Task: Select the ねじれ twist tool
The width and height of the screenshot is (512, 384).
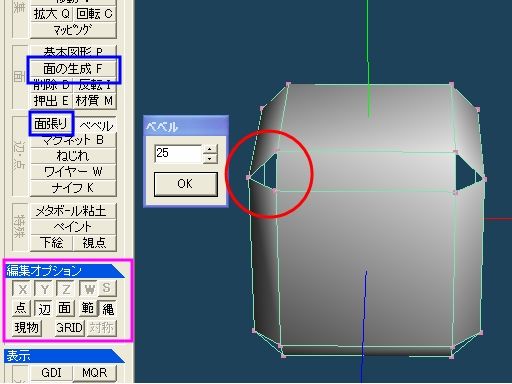Action: pos(73,156)
